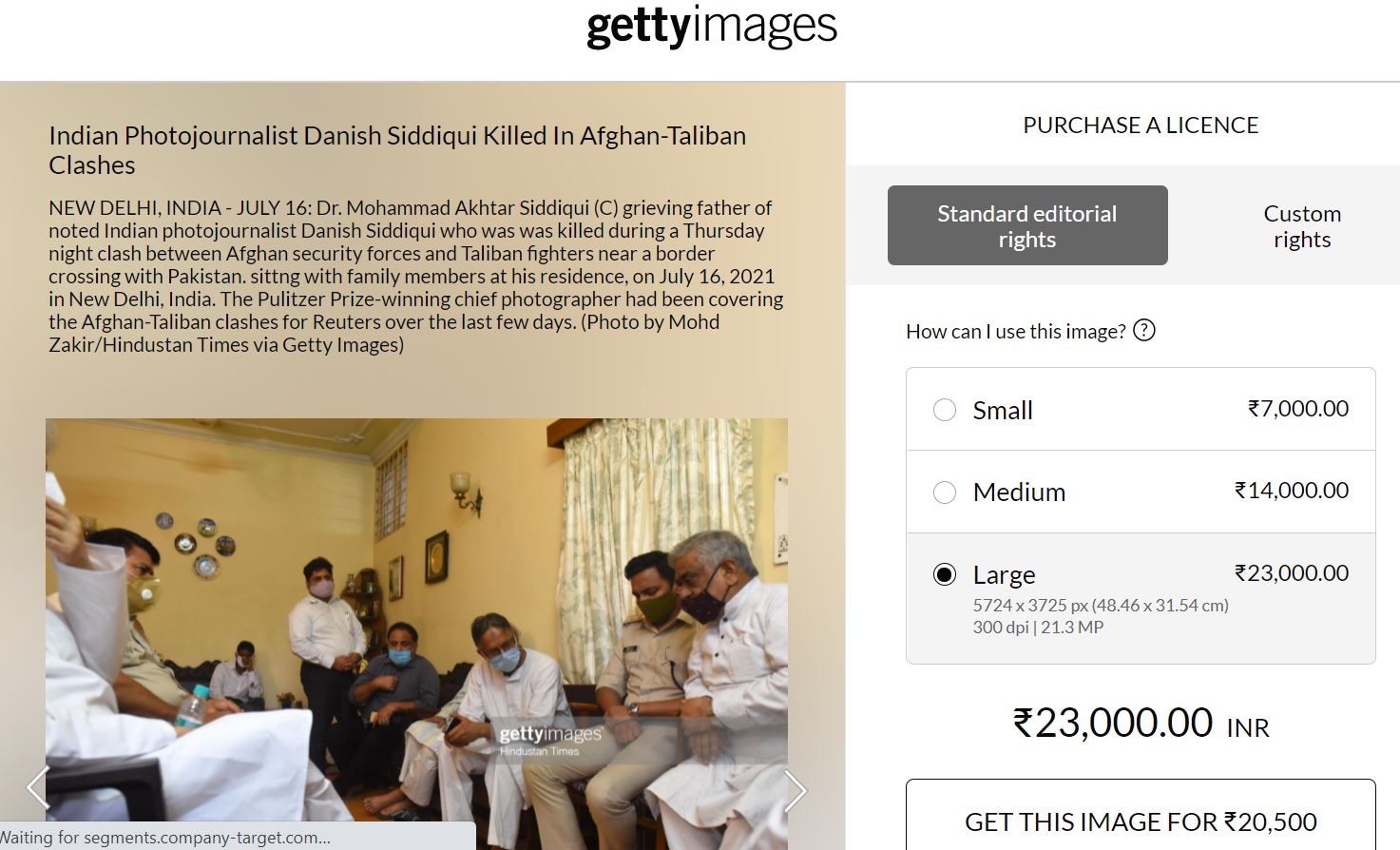Open the 'How can I use this image?' link
Image resolution: width=1400 pixels, height=850 pixels.
point(1016,331)
